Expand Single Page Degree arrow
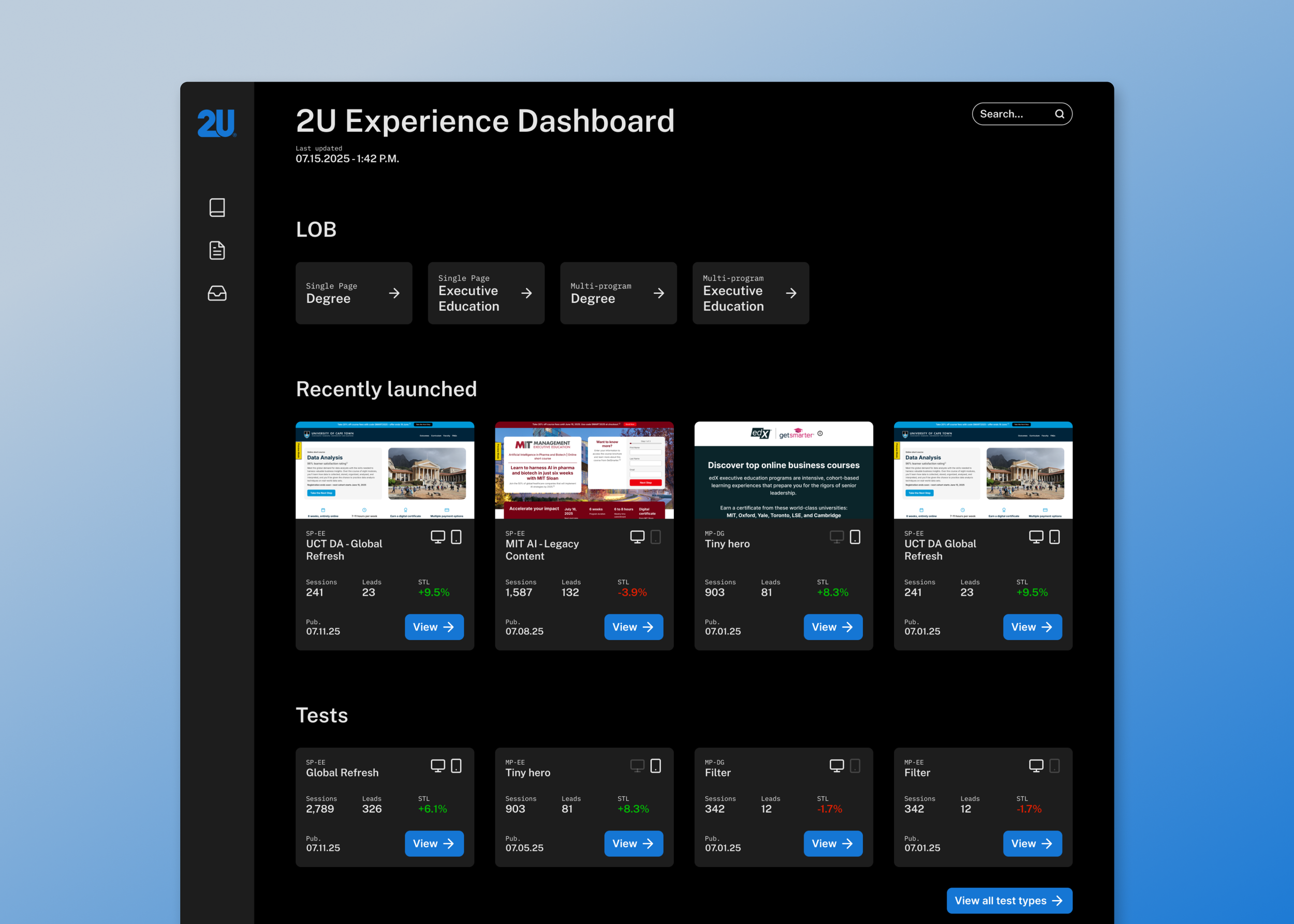Screen dimensions: 1294x924 tap(394, 293)
